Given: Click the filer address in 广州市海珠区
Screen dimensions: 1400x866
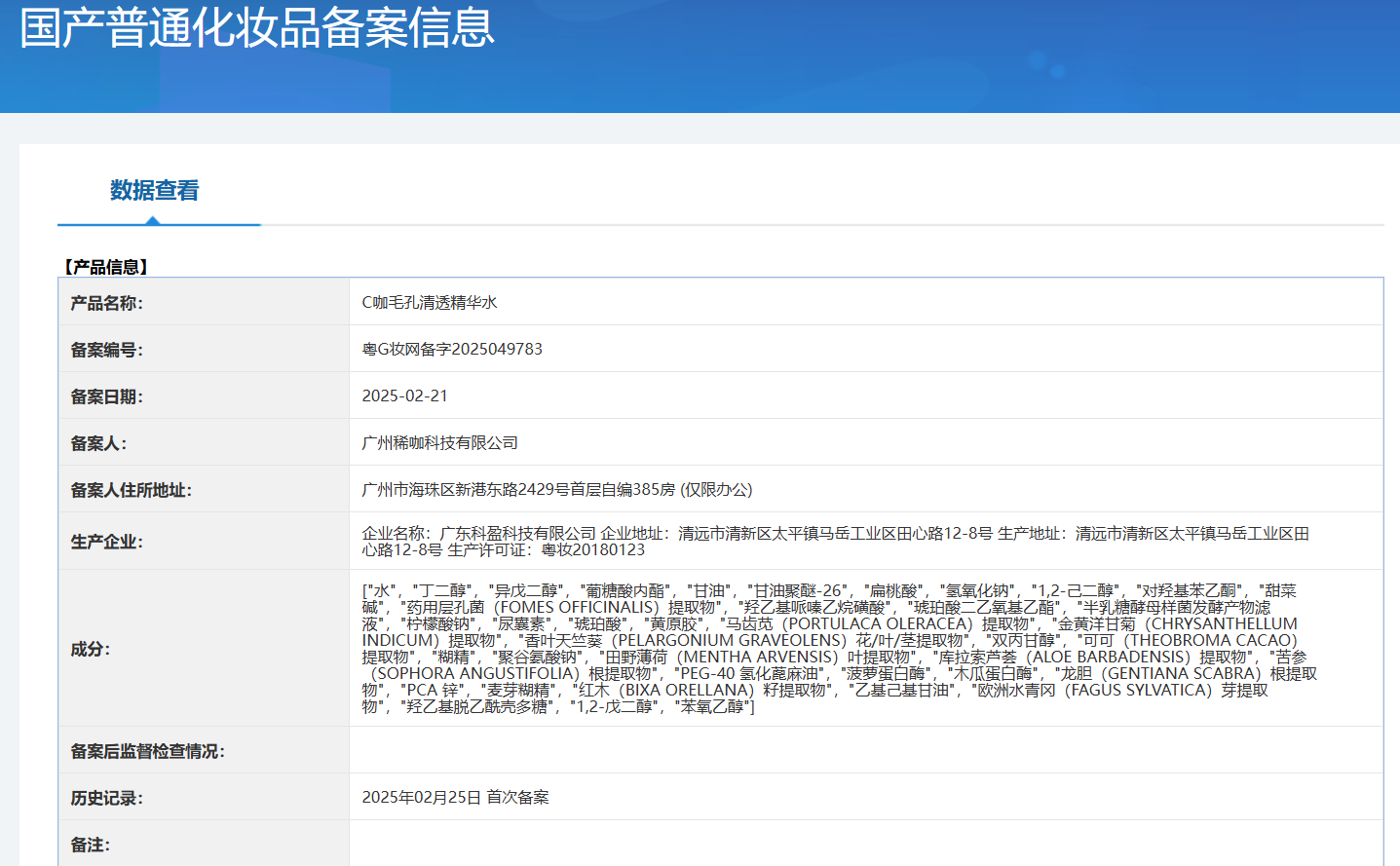Looking at the screenshot, I should [557, 490].
